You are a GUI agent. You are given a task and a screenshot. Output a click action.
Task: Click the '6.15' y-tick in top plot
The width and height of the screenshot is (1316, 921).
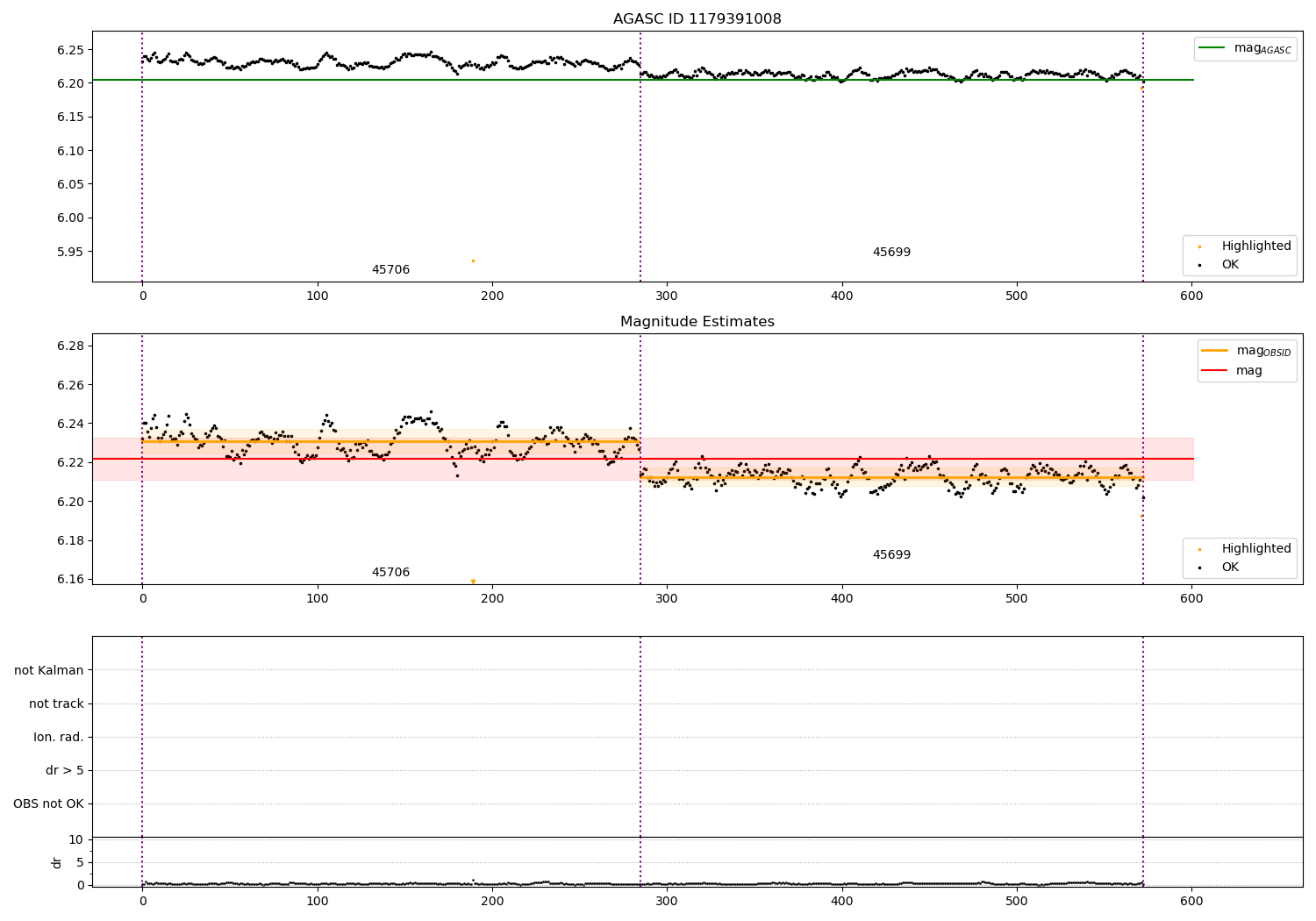[70, 118]
